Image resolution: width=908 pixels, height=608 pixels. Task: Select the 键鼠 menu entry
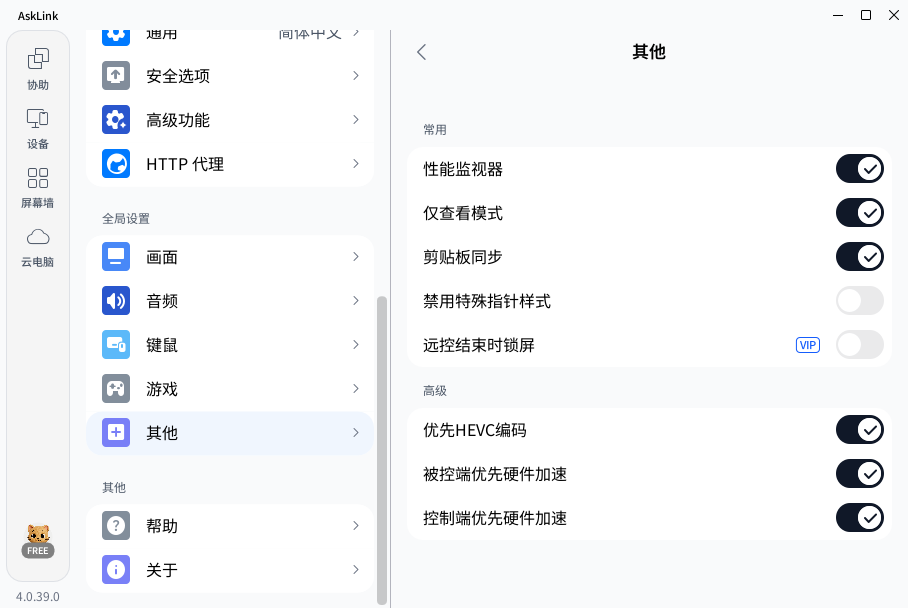point(230,345)
